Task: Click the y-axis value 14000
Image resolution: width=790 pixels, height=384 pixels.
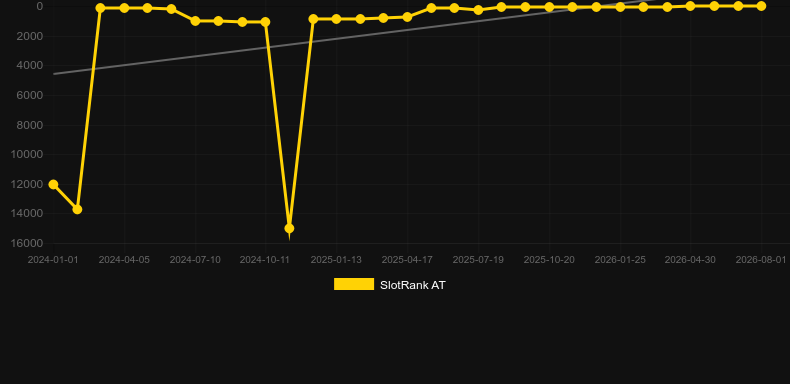Action: coord(27,214)
